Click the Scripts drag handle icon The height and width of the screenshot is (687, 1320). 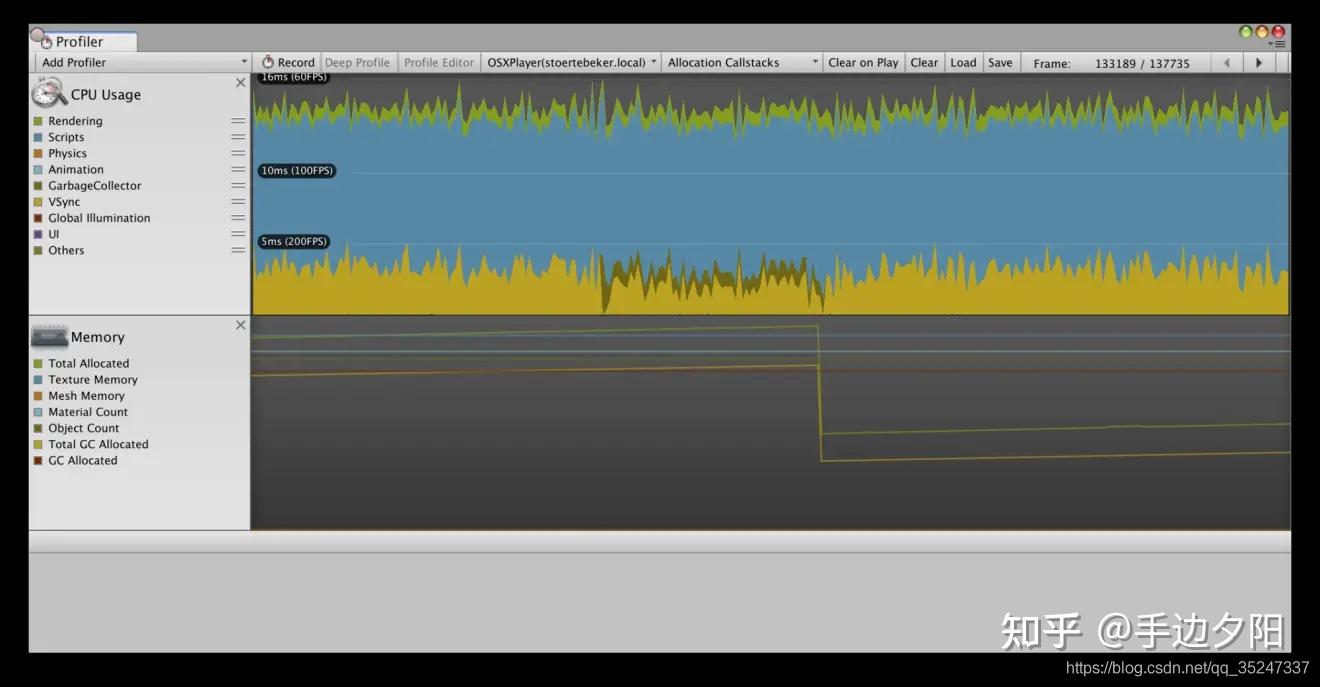(x=238, y=137)
